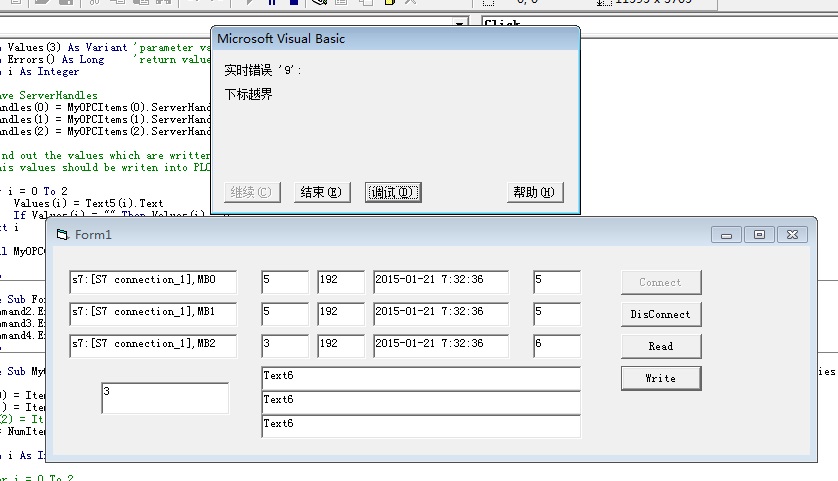Click the 'ave ServerHandles' comment line
This screenshot has width=838, height=481.
[49, 96]
